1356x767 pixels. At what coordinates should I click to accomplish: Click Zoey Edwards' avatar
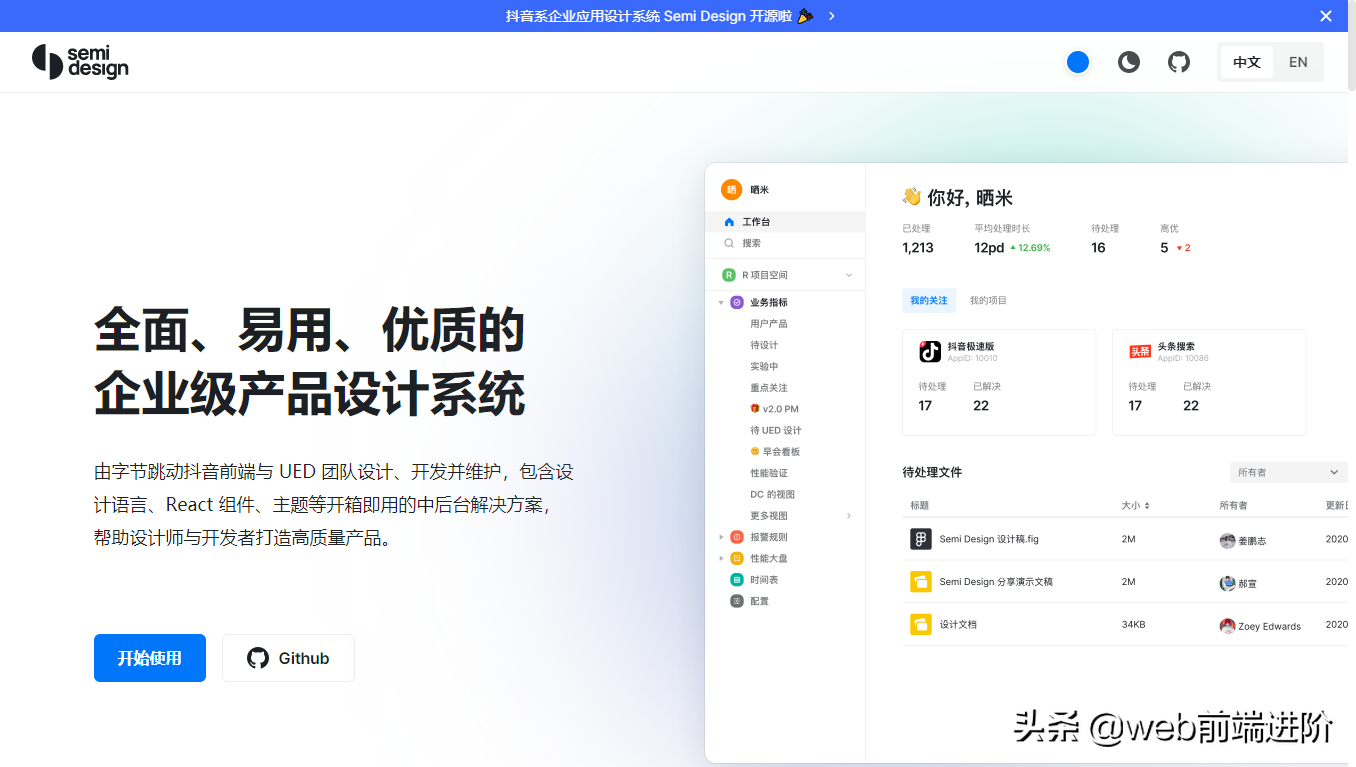coord(1227,626)
